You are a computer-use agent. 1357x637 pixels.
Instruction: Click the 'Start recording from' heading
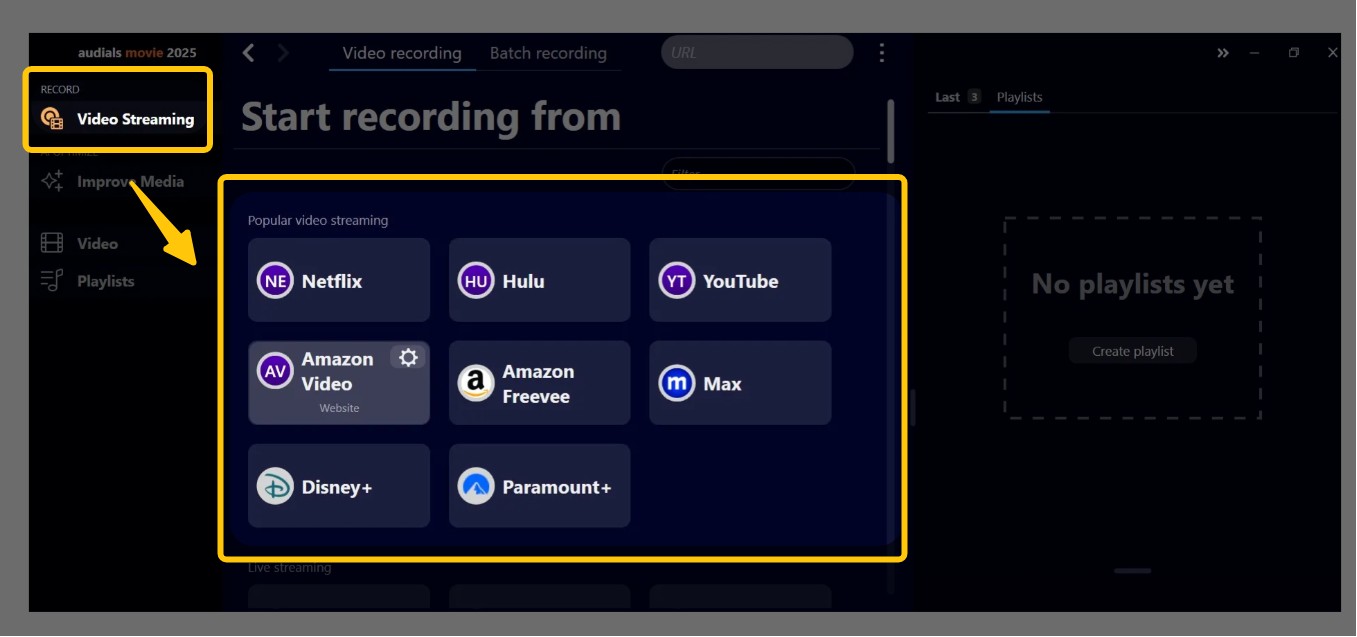point(431,117)
